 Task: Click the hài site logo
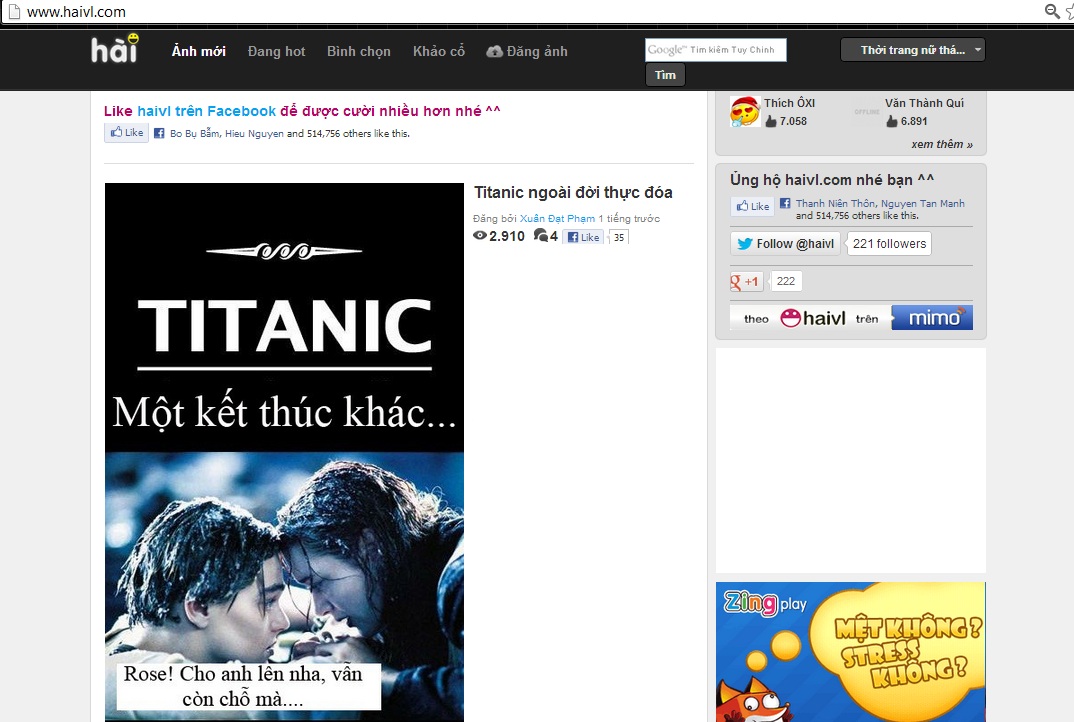(x=115, y=49)
